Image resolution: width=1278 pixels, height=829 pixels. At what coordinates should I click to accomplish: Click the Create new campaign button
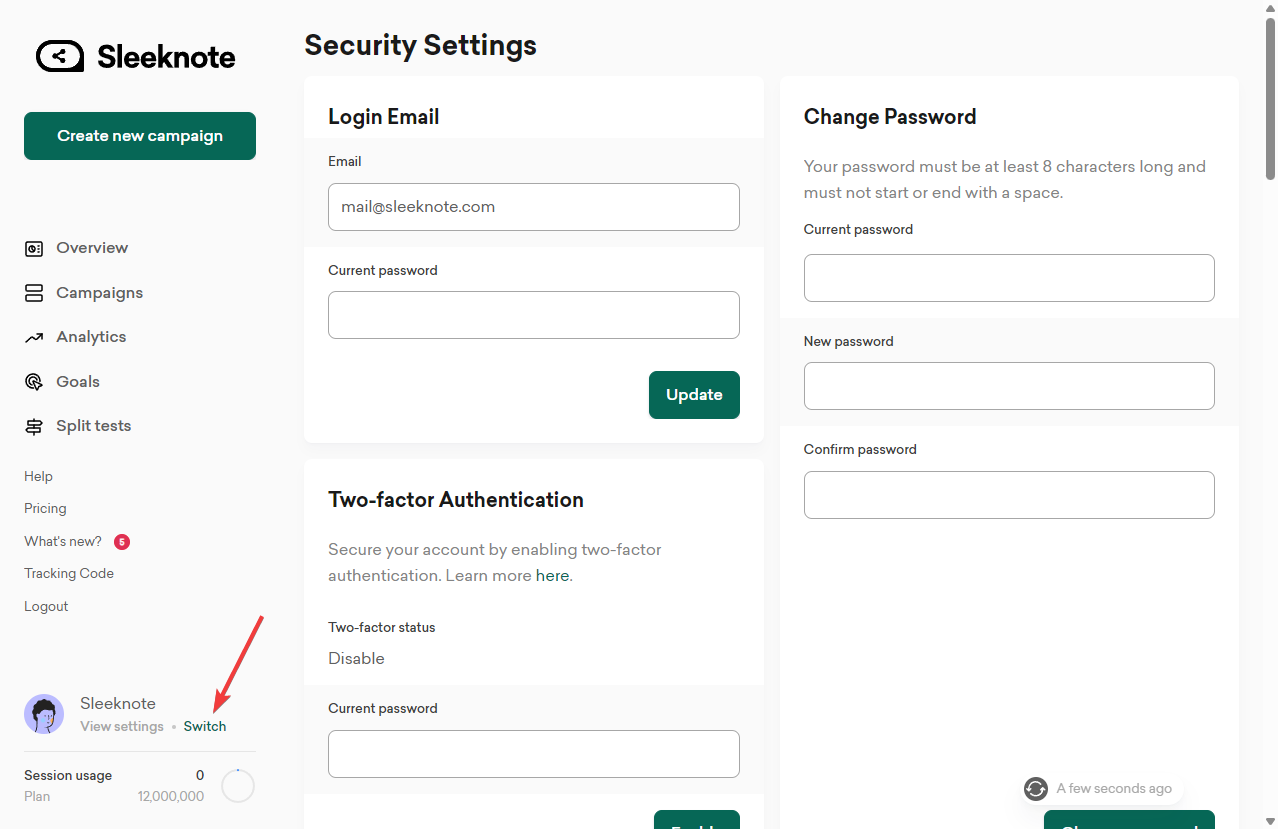pos(140,136)
